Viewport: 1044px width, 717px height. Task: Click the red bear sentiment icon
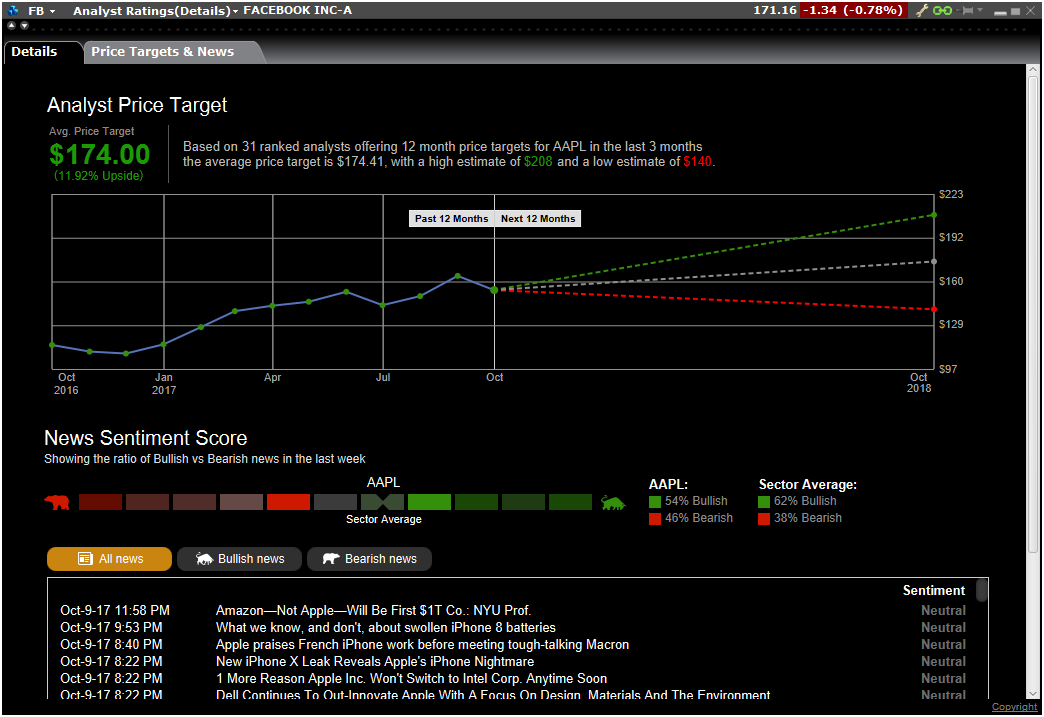[57, 502]
